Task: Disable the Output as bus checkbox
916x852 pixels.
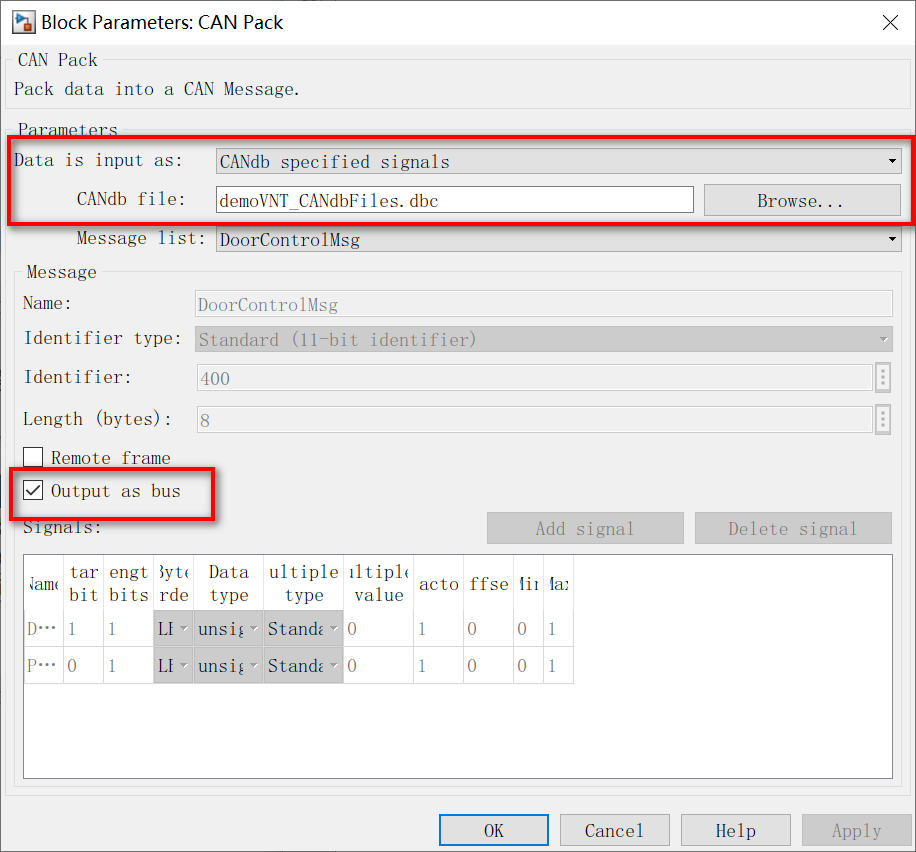Action: [34, 490]
